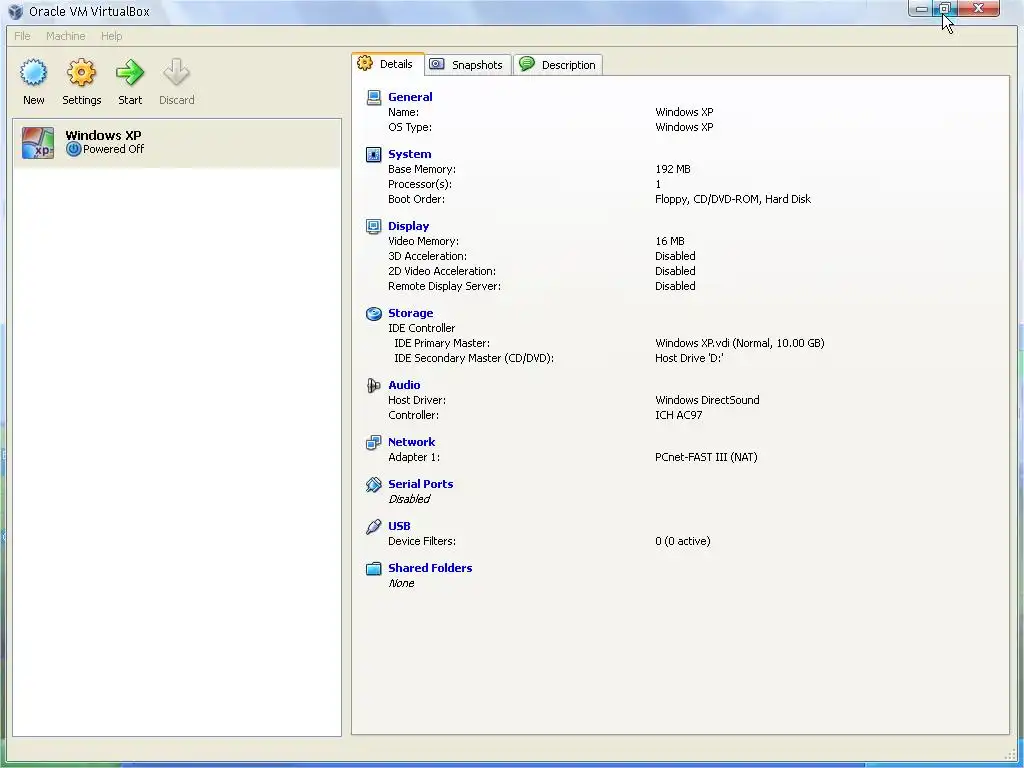Screen dimensions: 1024x768
Task: Click the Remote Display Server label
Action: [x=444, y=286]
